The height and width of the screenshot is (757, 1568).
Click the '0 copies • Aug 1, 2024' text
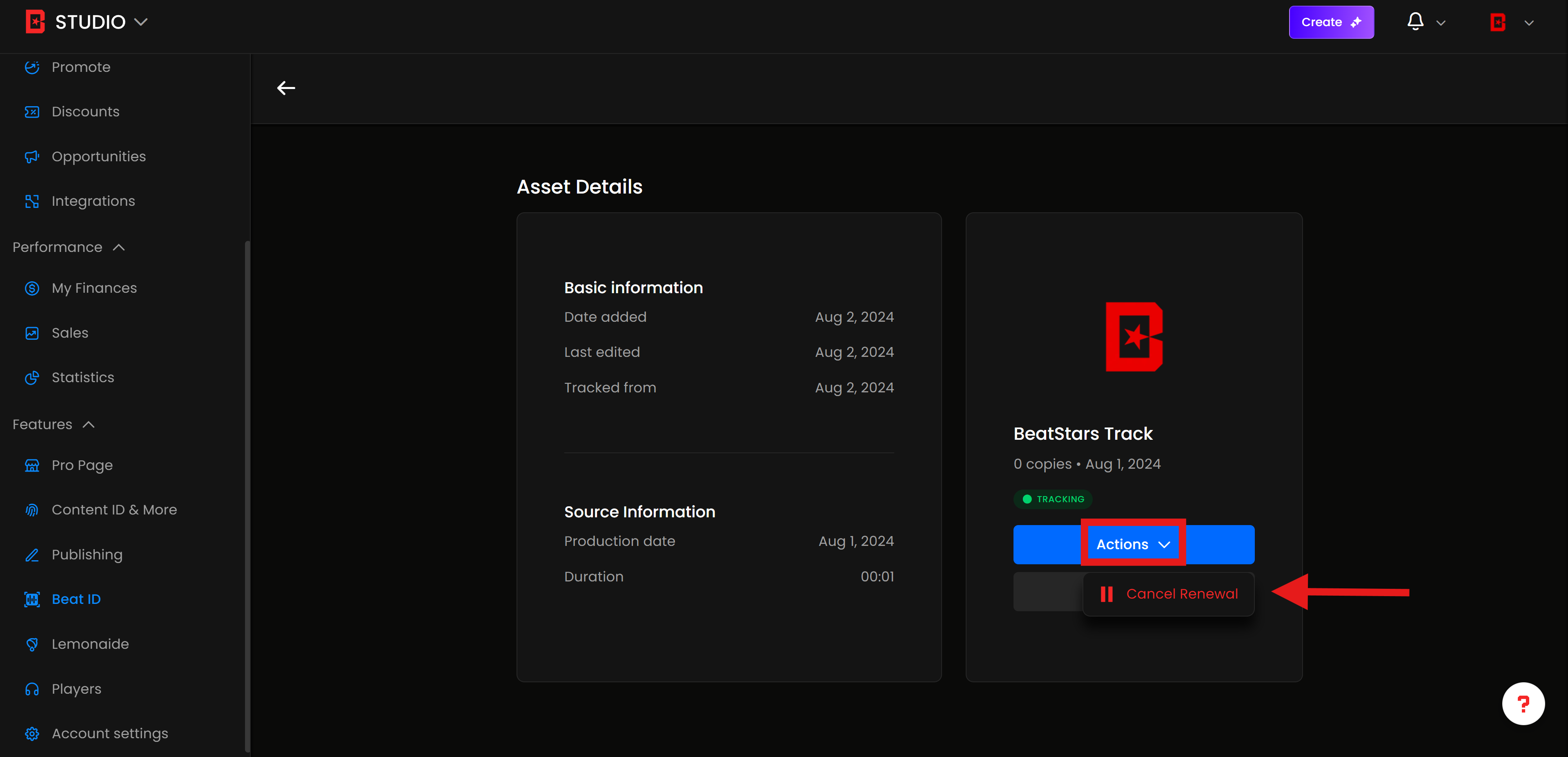(x=1087, y=464)
